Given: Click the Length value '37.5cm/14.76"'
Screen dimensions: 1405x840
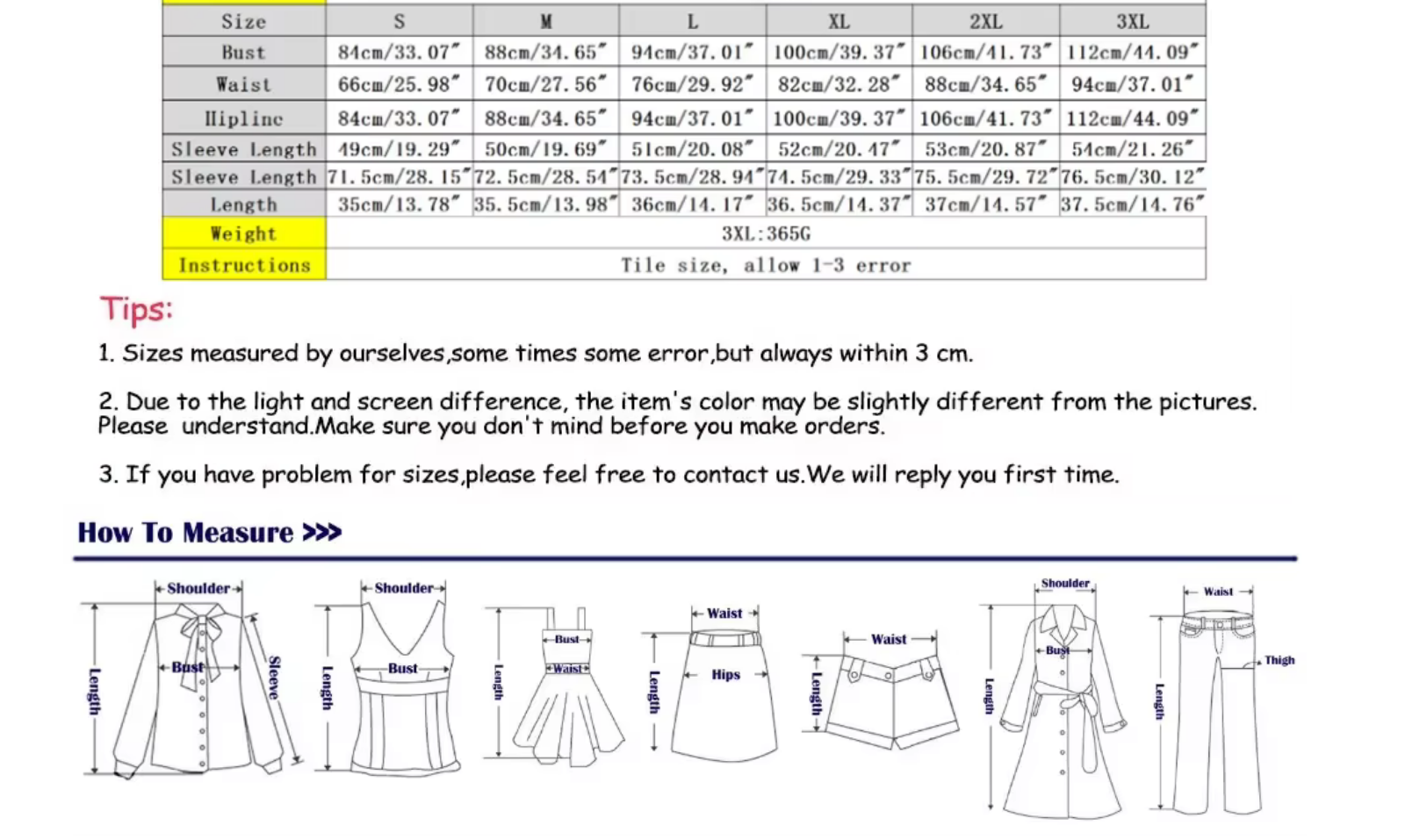Looking at the screenshot, I should [x=1133, y=205].
